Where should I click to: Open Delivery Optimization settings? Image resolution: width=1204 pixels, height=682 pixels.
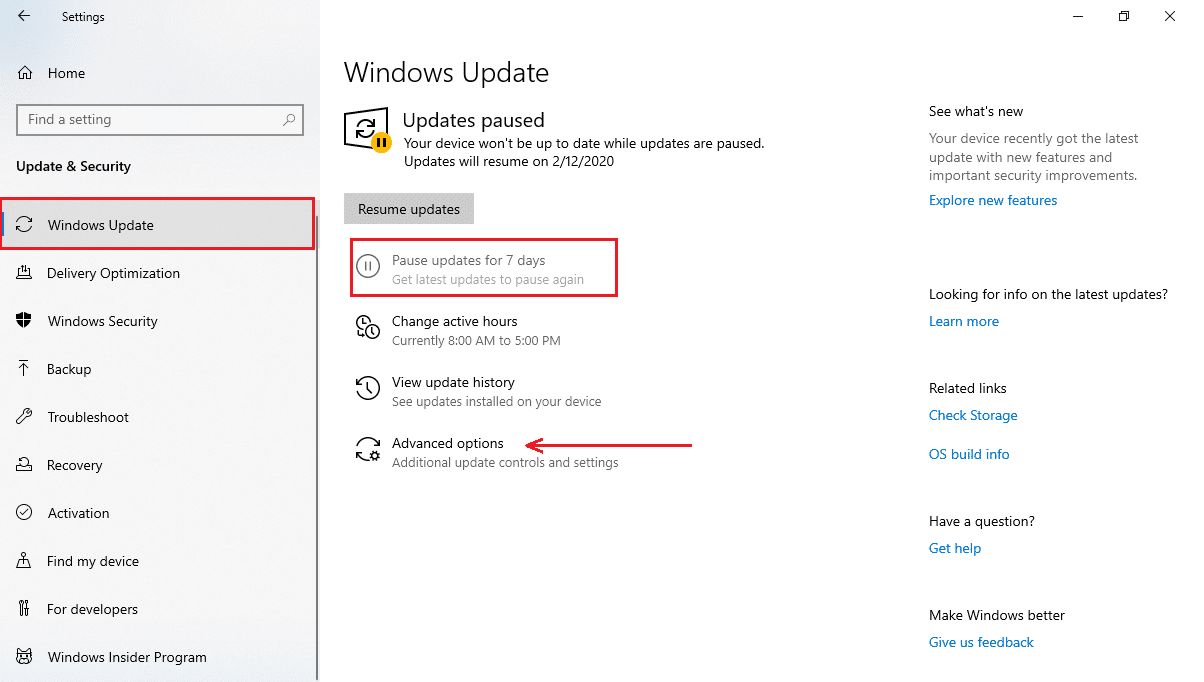pyautogui.click(x=113, y=273)
